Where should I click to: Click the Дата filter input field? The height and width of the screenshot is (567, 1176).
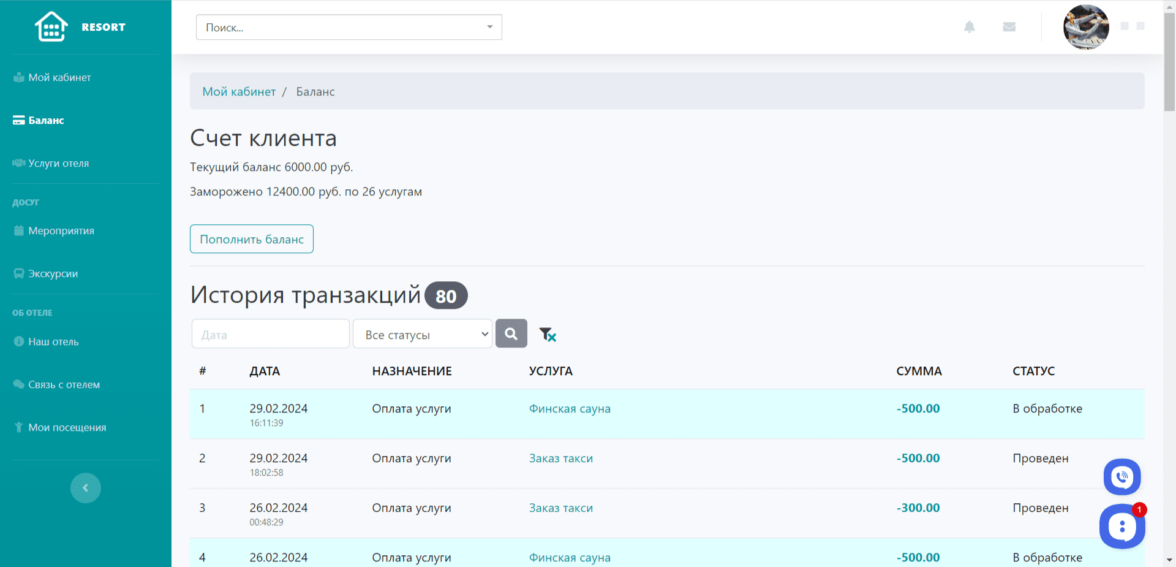[270, 334]
